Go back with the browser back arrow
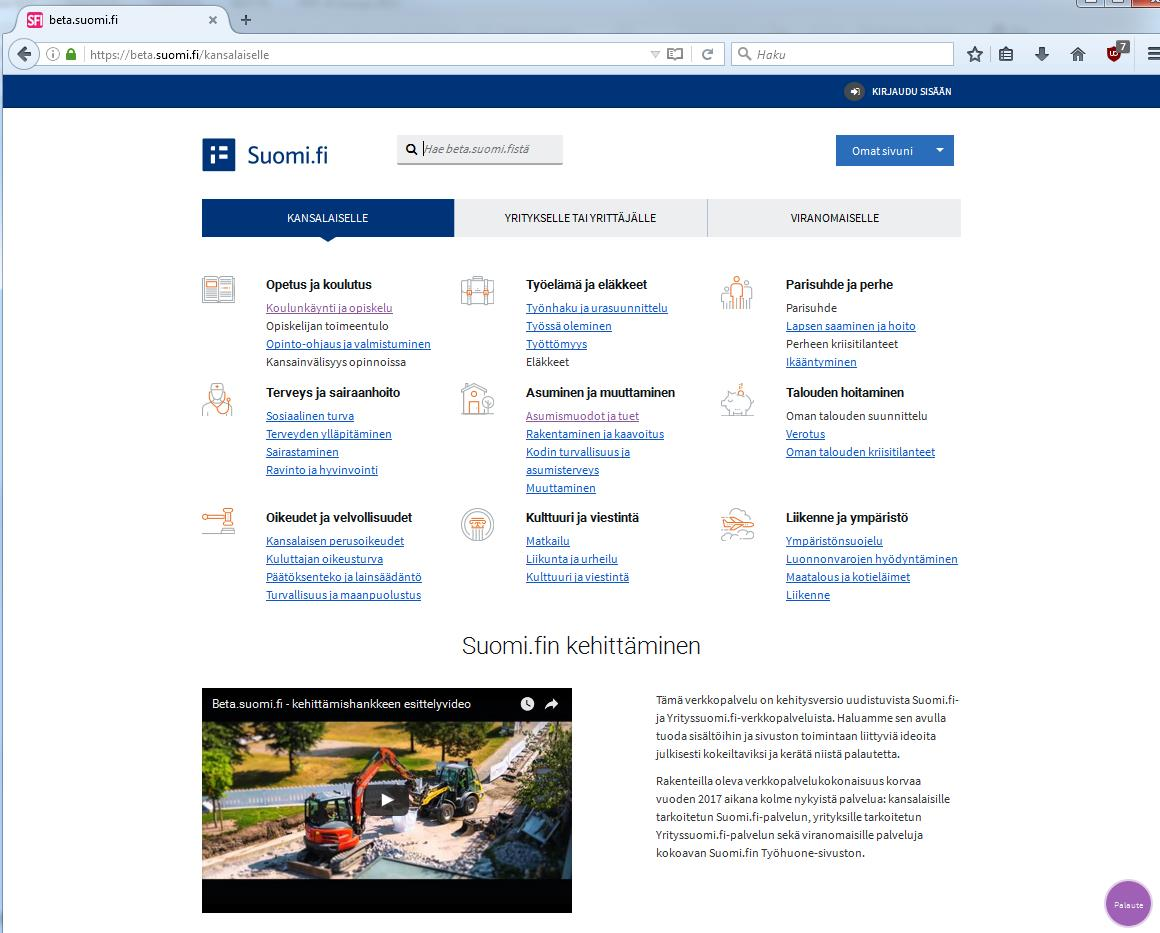This screenshot has height=933, width=1160. tap(24, 54)
